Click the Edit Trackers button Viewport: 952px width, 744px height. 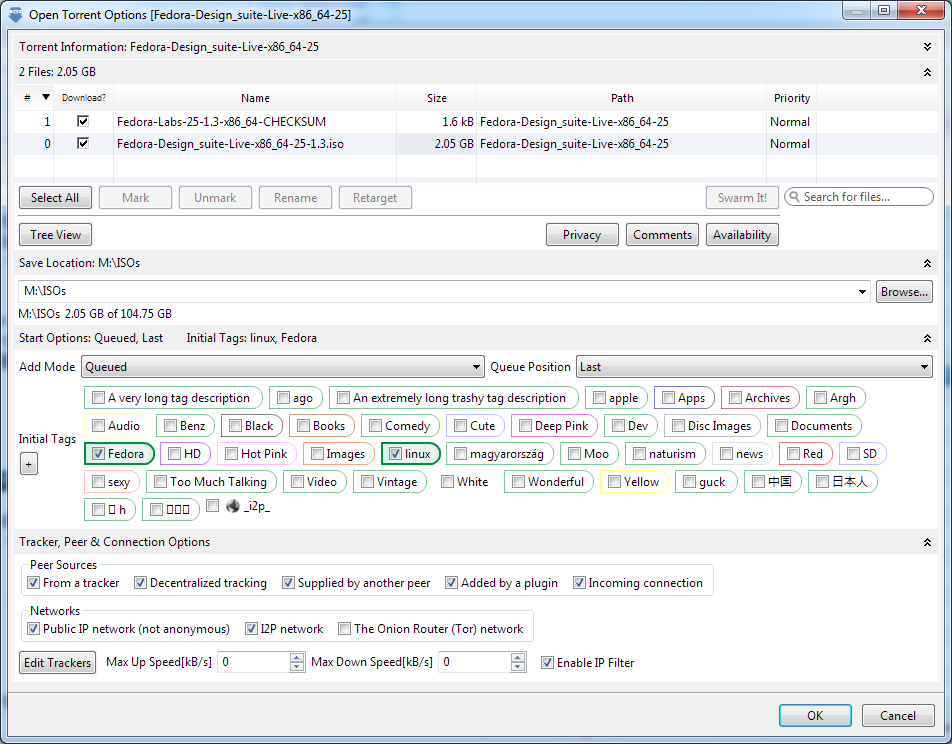pyautogui.click(x=58, y=663)
